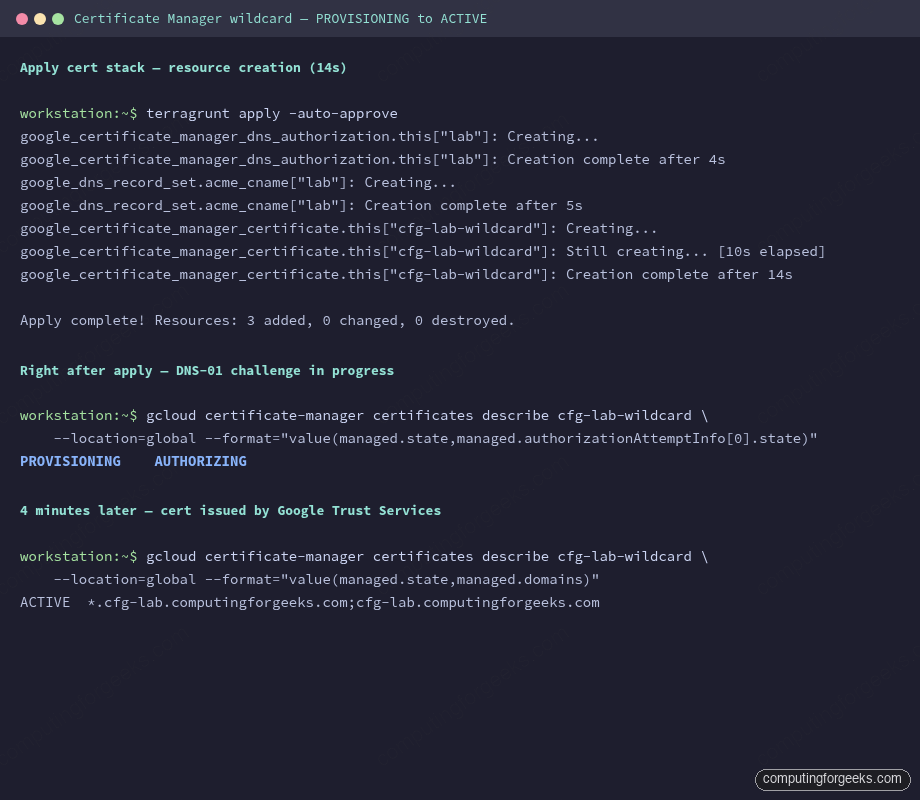The height and width of the screenshot is (800, 920).
Task: Click the red close traffic light
Action: pos(22,18)
